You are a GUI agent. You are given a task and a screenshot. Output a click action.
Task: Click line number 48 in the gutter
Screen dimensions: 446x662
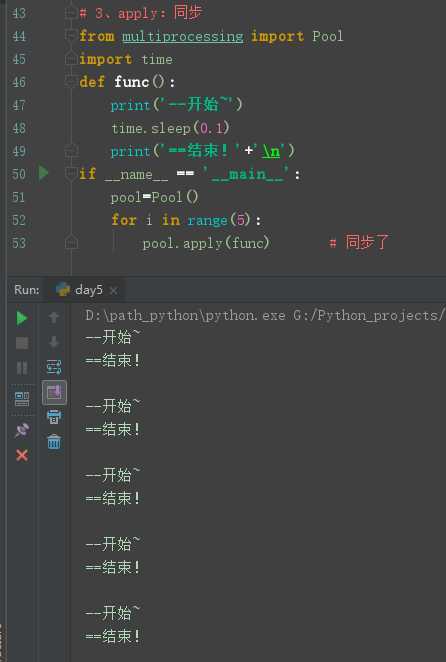pos(19,128)
